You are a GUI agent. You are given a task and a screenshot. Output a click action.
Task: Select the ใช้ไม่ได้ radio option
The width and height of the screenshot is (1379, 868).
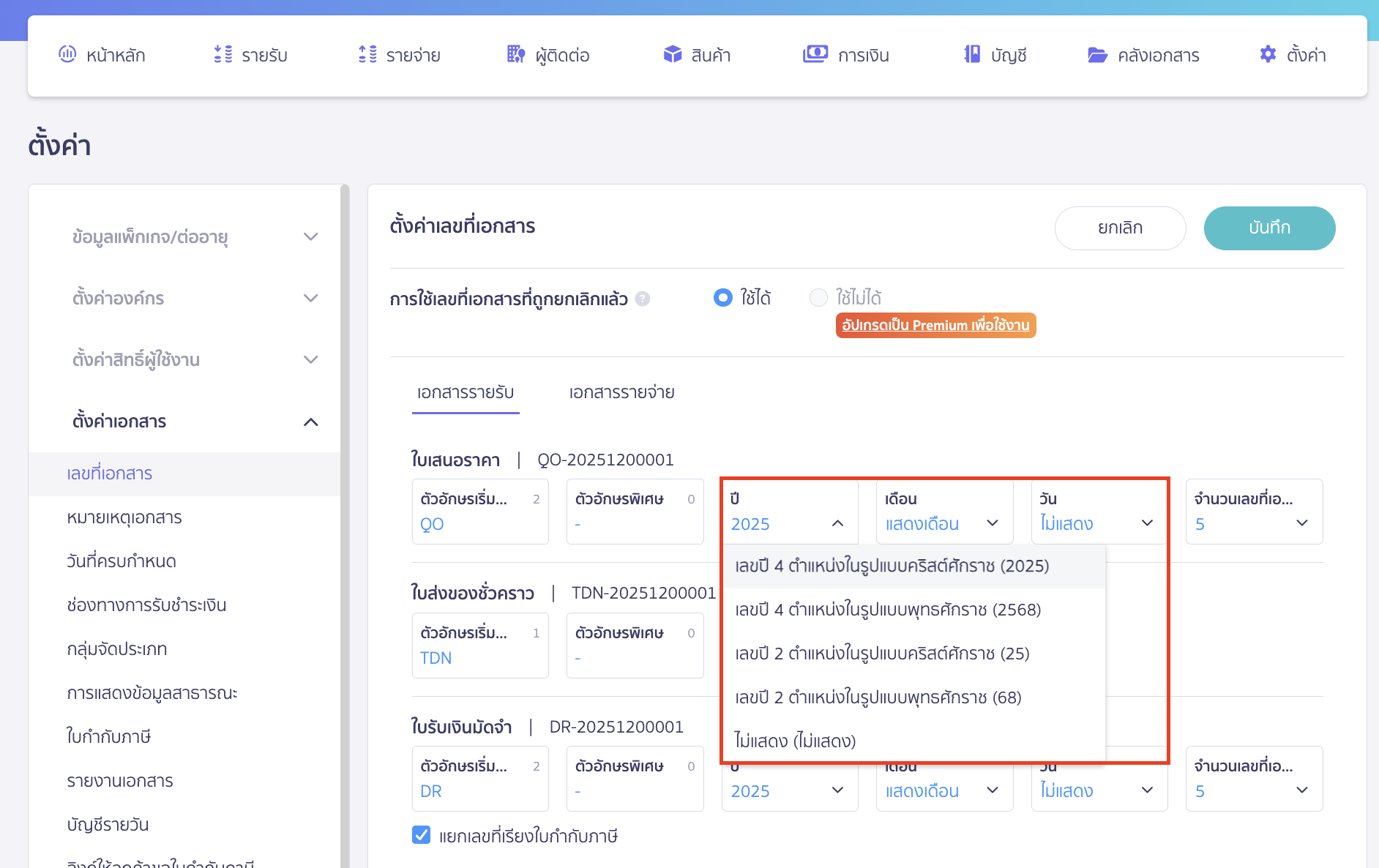pyautogui.click(x=820, y=298)
